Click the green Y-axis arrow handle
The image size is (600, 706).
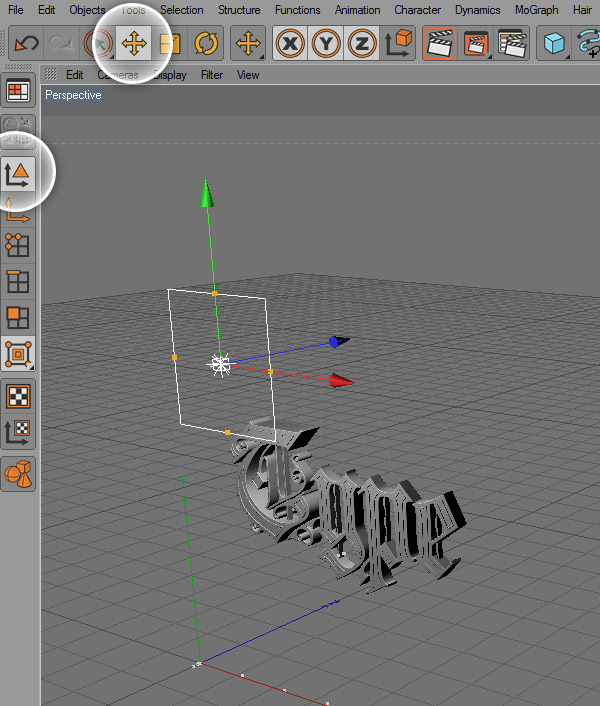pyautogui.click(x=206, y=193)
